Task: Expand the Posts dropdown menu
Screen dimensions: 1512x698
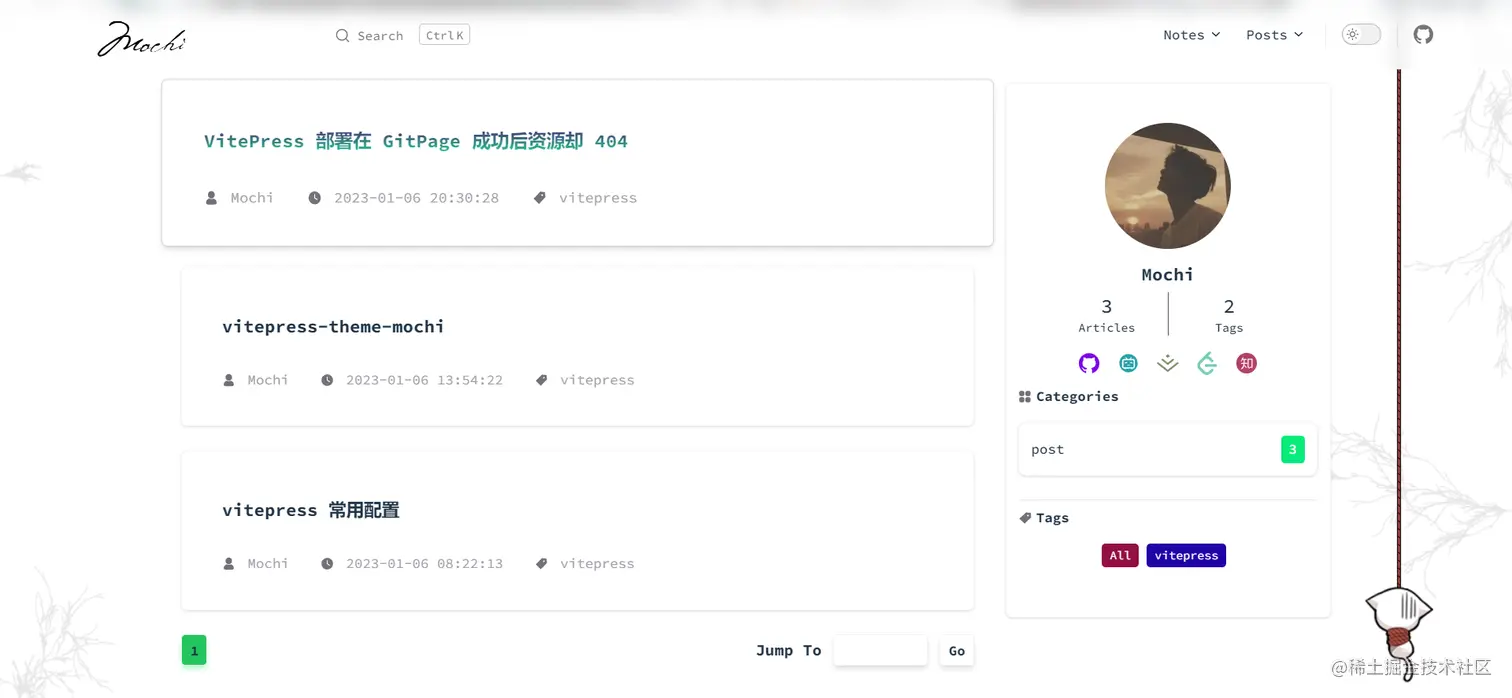Action: point(1274,35)
